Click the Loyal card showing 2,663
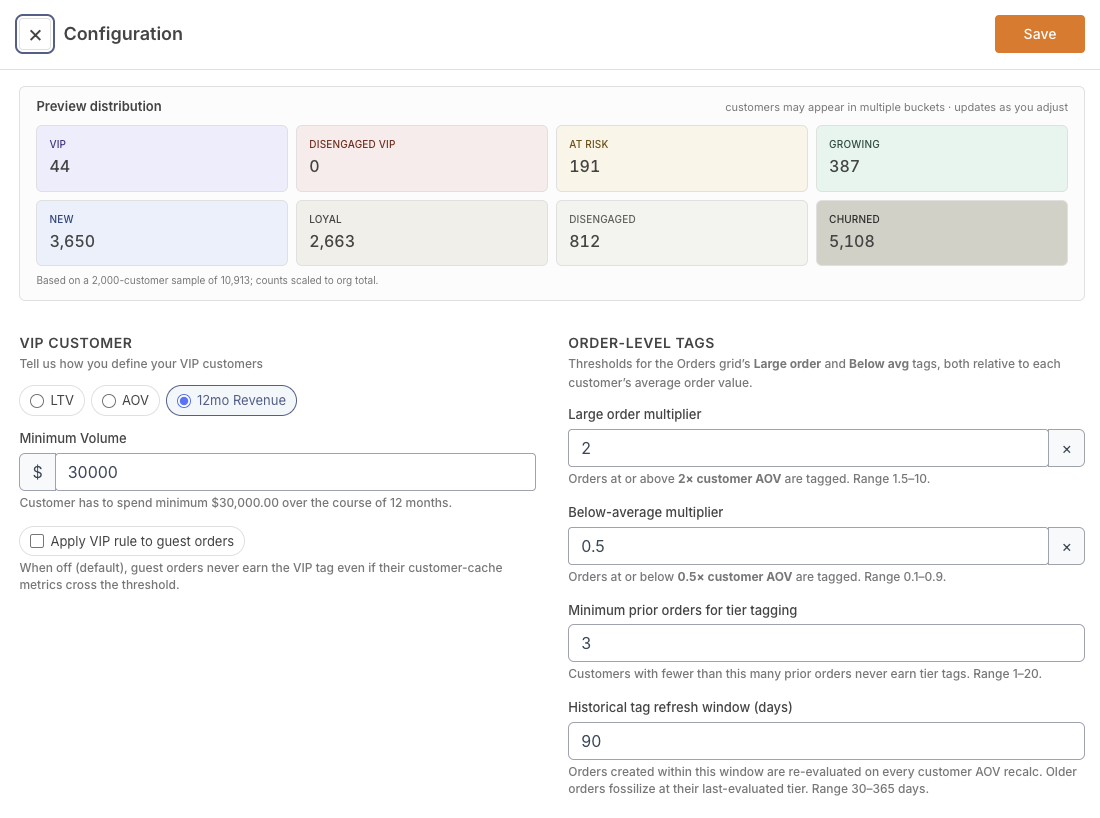This screenshot has width=1100, height=818. click(422, 234)
